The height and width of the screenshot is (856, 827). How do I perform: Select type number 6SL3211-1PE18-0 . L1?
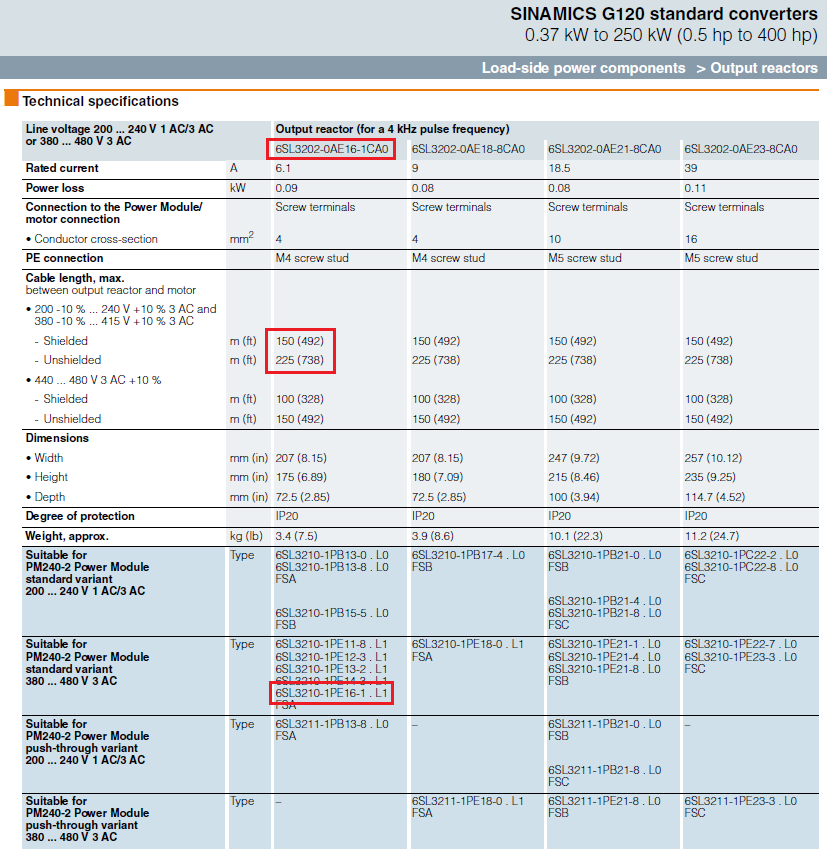coord(468,801)
